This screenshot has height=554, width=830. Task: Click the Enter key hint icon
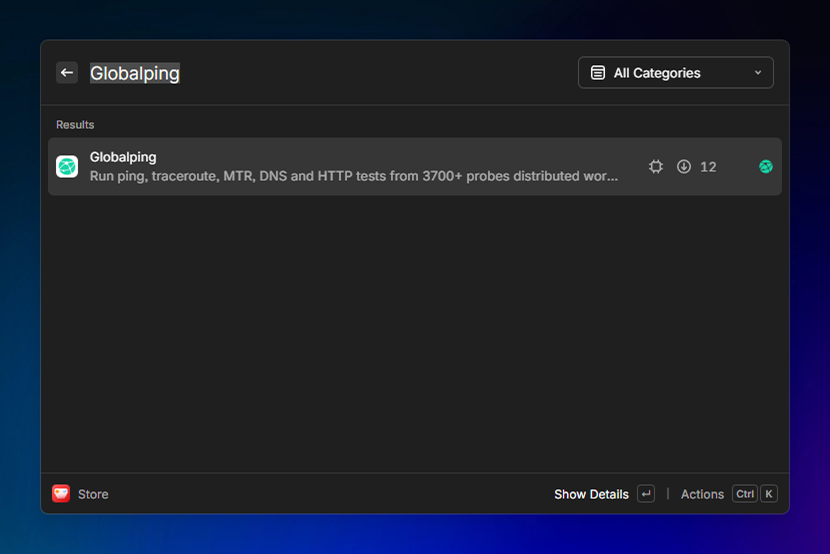pyautogui.click(x=646, y=494)
